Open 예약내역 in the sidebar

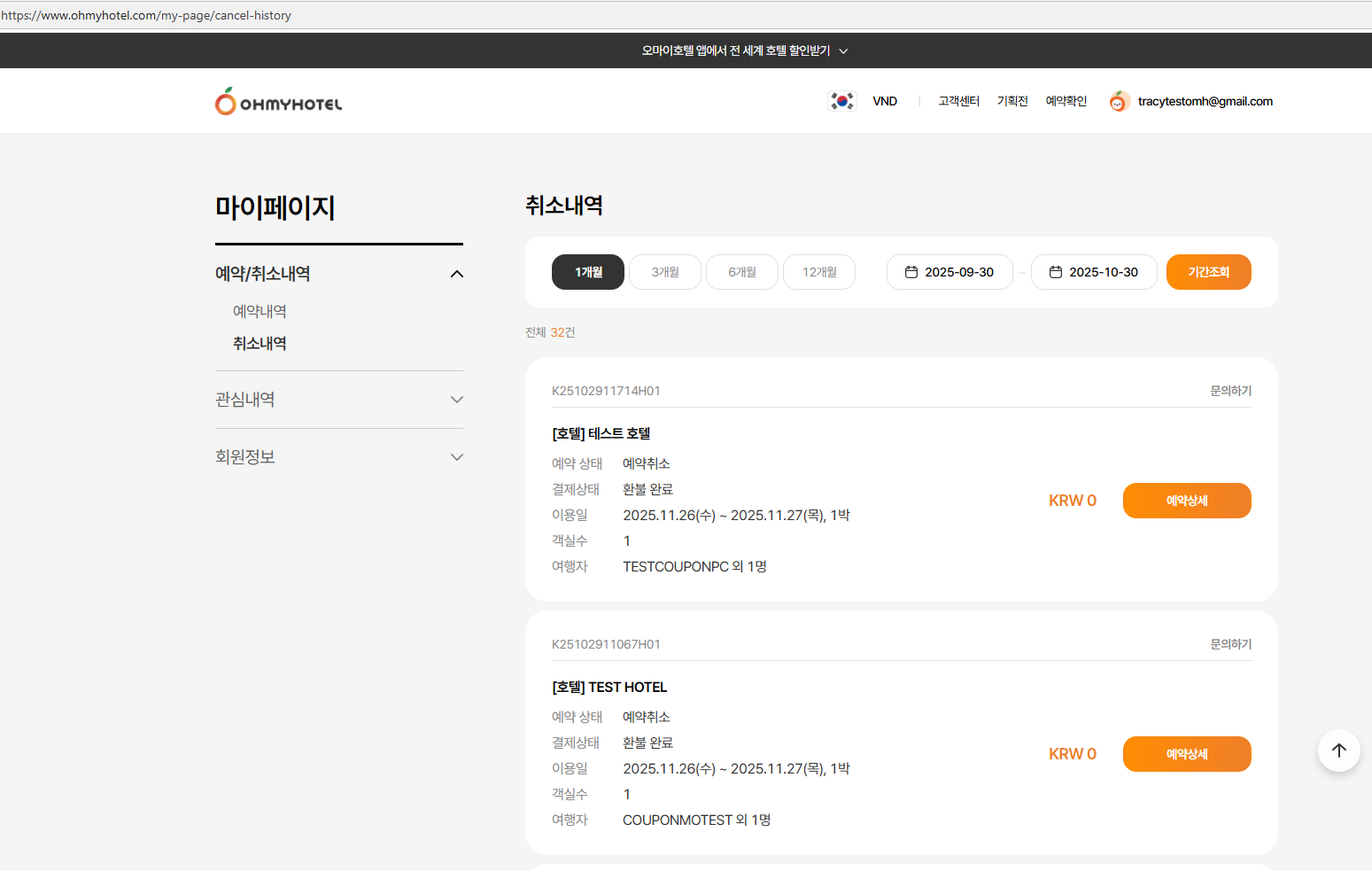point(260,311)
